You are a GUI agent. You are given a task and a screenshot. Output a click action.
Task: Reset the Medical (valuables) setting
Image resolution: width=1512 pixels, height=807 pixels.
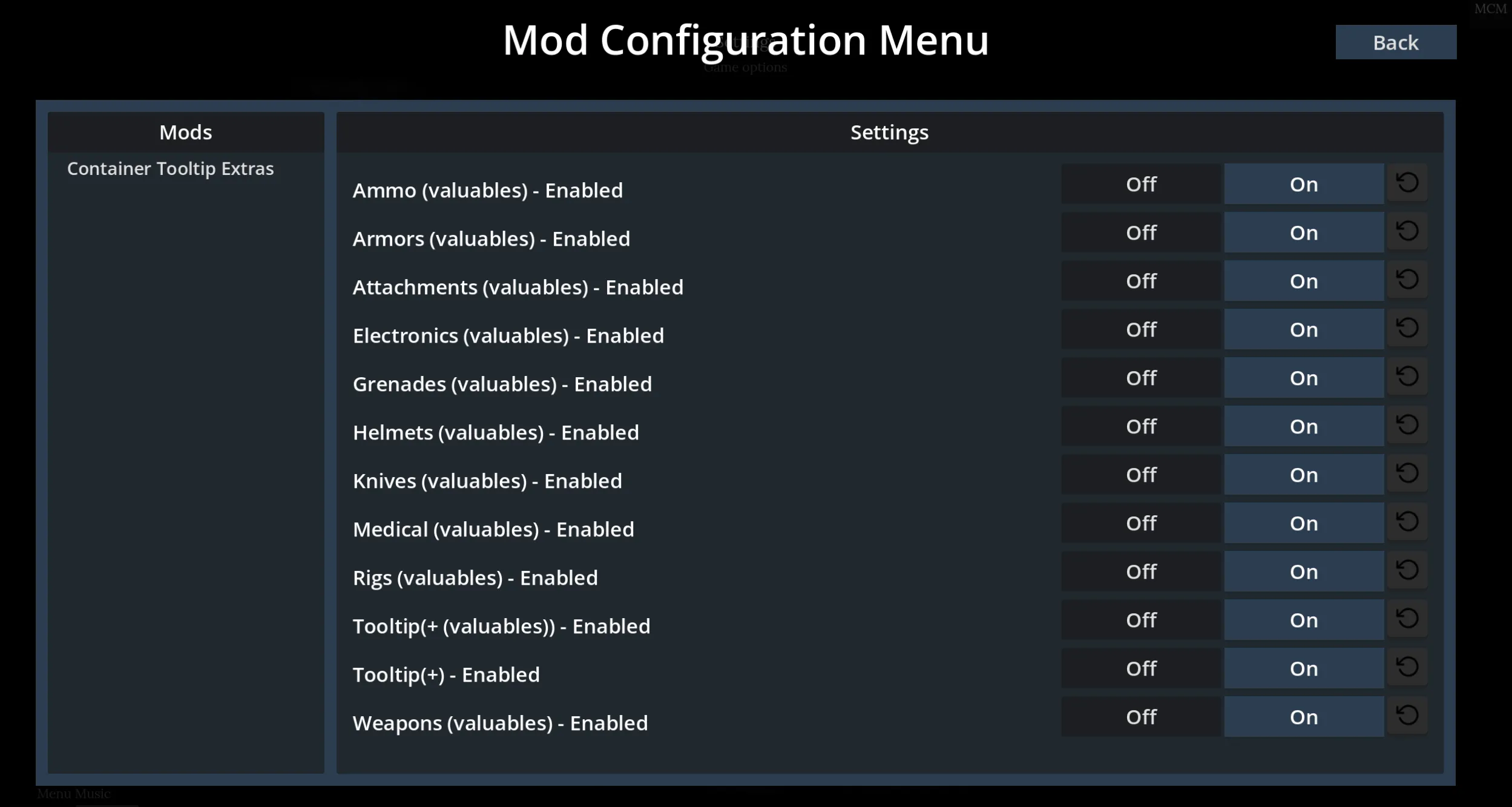point(1407,522)
